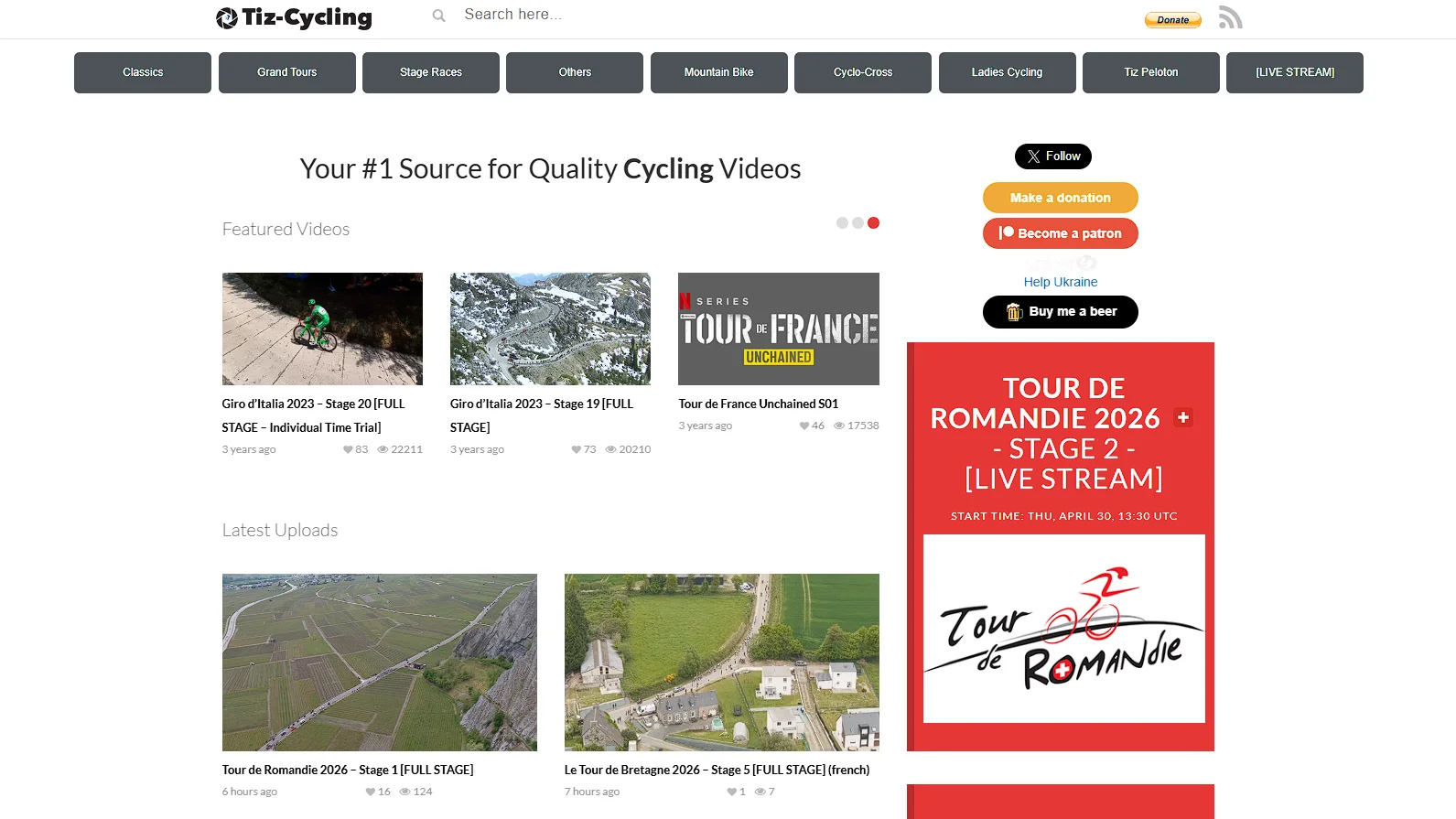This screenshot has height=819, width=1456.
Task: Open the Classics menu
Action: coord(143,72)
